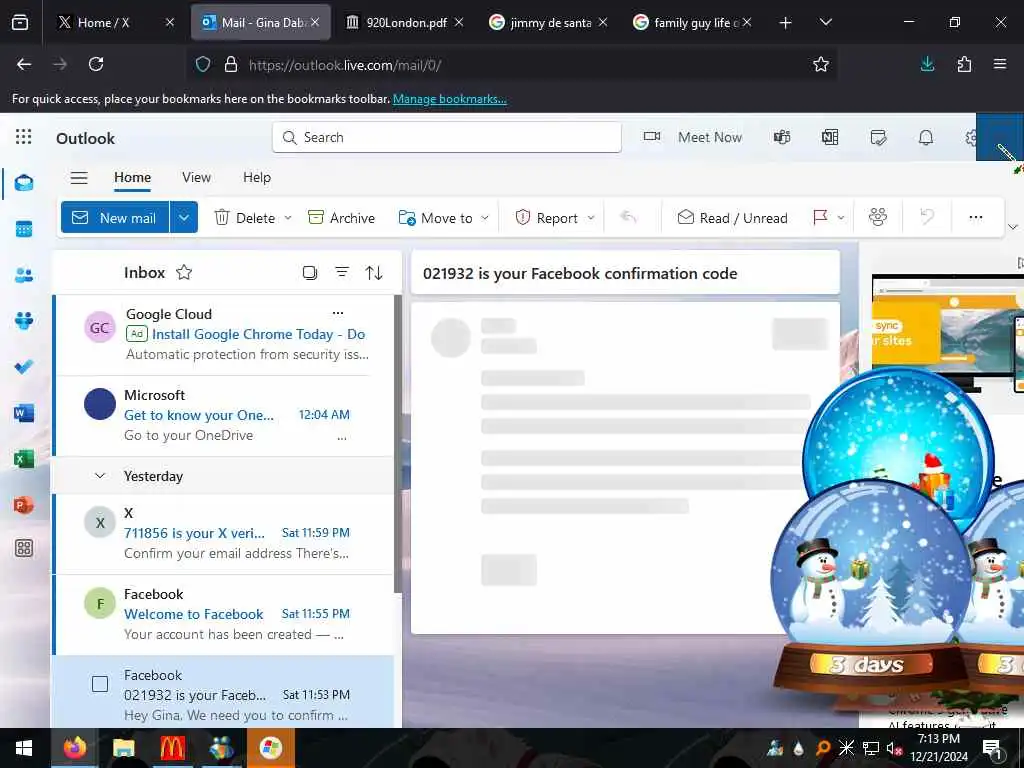Switch to the Home ribbon tab
This screenshot has height=768, width=1024.
[x=133, y=178]
